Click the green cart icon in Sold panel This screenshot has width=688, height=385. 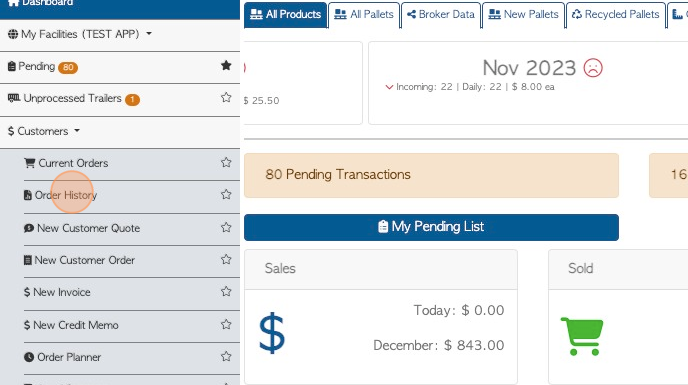582,336
